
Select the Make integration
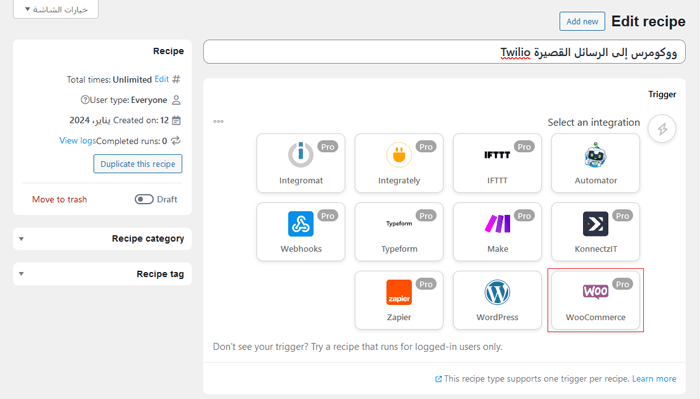pyautogui.click(x=497, y=232)
